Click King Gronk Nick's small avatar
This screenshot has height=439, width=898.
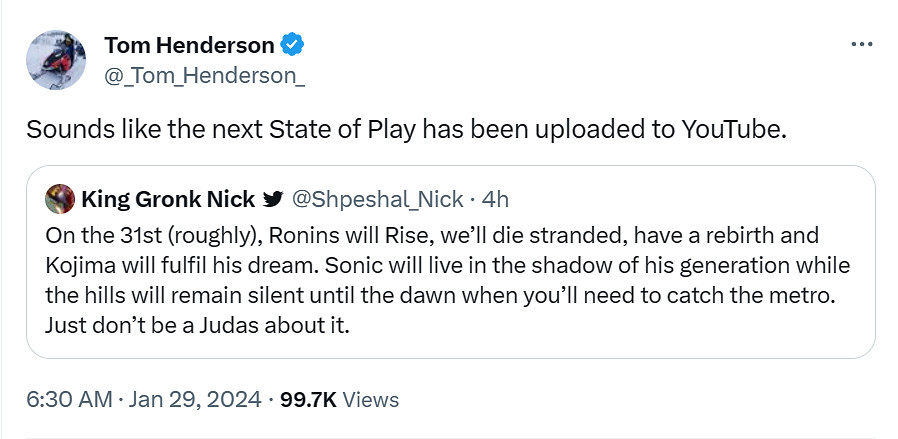coord(59,199)
